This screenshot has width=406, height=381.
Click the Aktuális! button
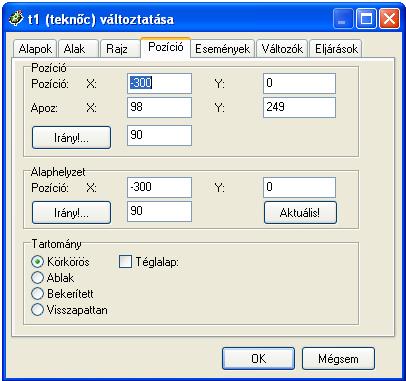pyautogui.click(x=300, y=212)
